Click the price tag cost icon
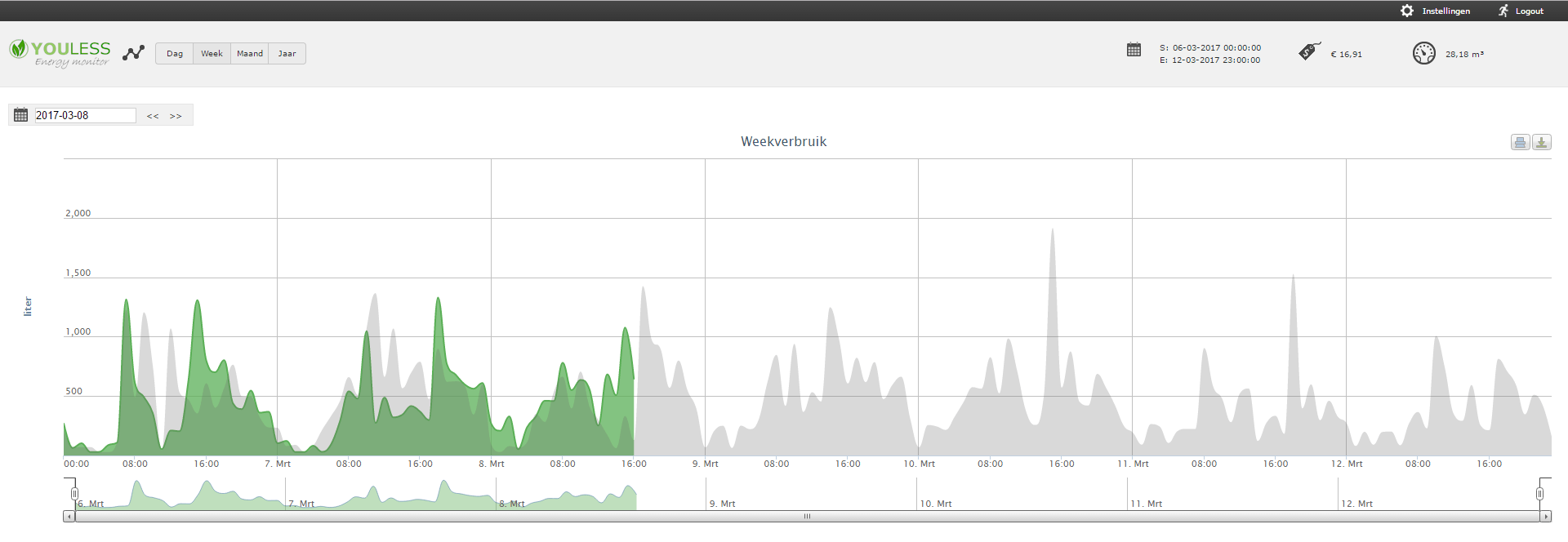Viewport: 1568px width, 542px height. 1310,51
